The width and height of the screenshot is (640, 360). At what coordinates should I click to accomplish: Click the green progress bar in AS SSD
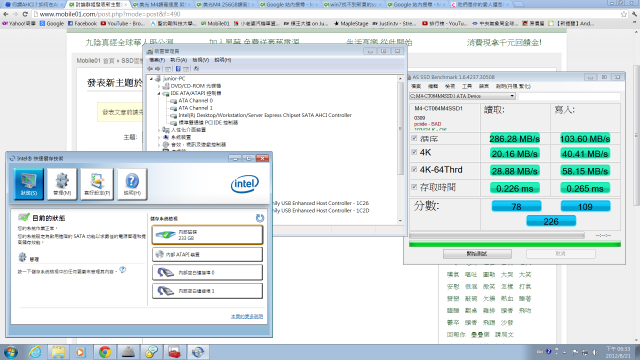515,244
